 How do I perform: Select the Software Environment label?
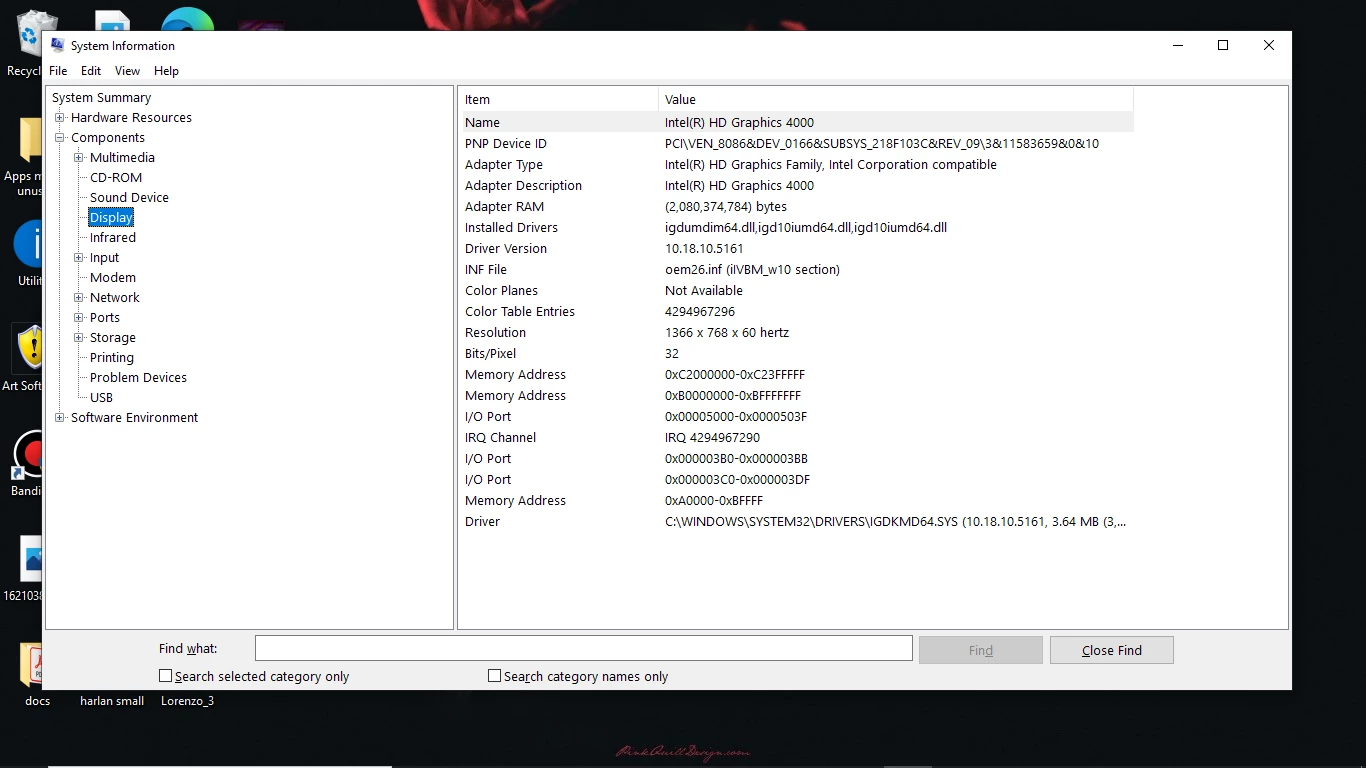[x=134, y=418]
